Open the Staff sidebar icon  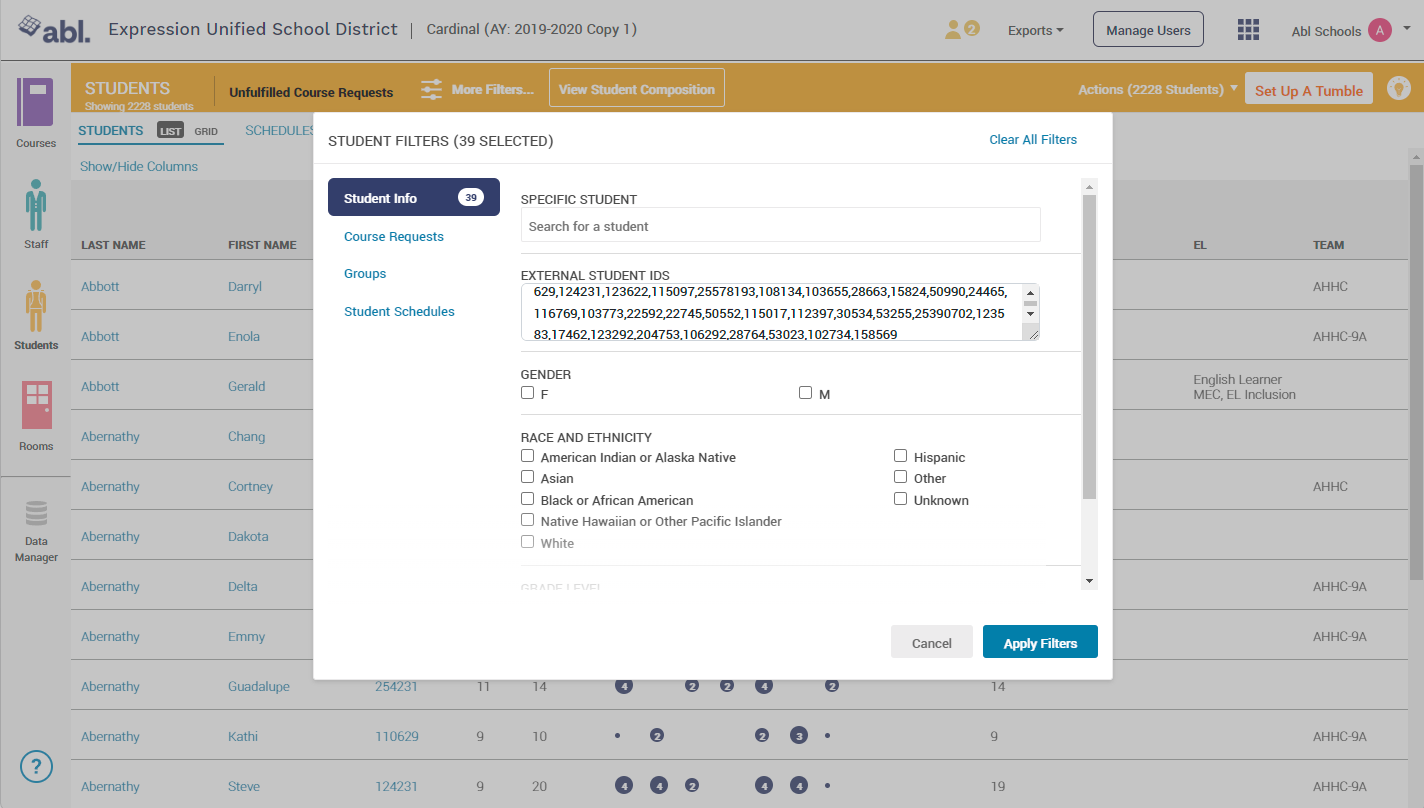click(x=36, y=206)
